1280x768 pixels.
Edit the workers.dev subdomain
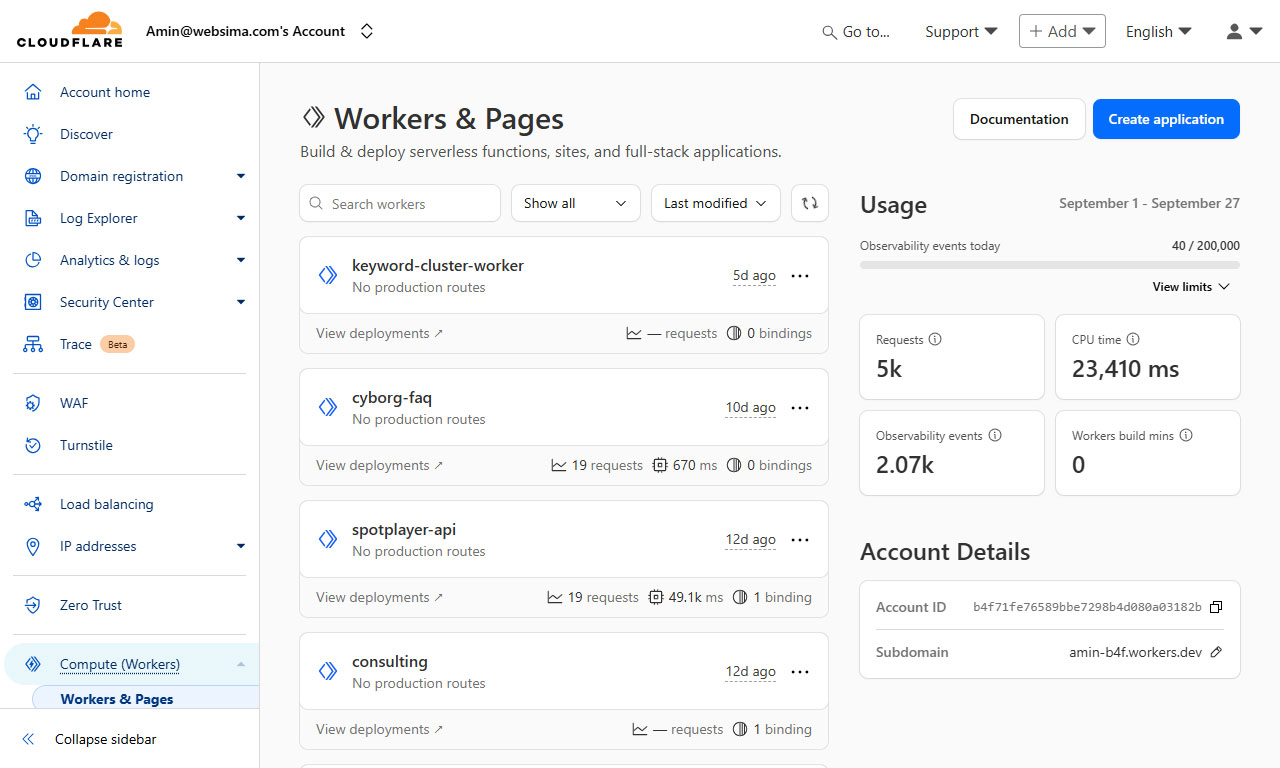(1216, 652)
